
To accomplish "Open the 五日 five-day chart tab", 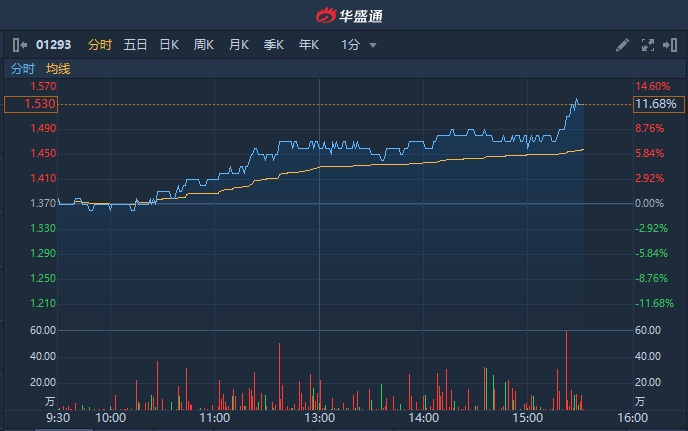I will point(135,45).
